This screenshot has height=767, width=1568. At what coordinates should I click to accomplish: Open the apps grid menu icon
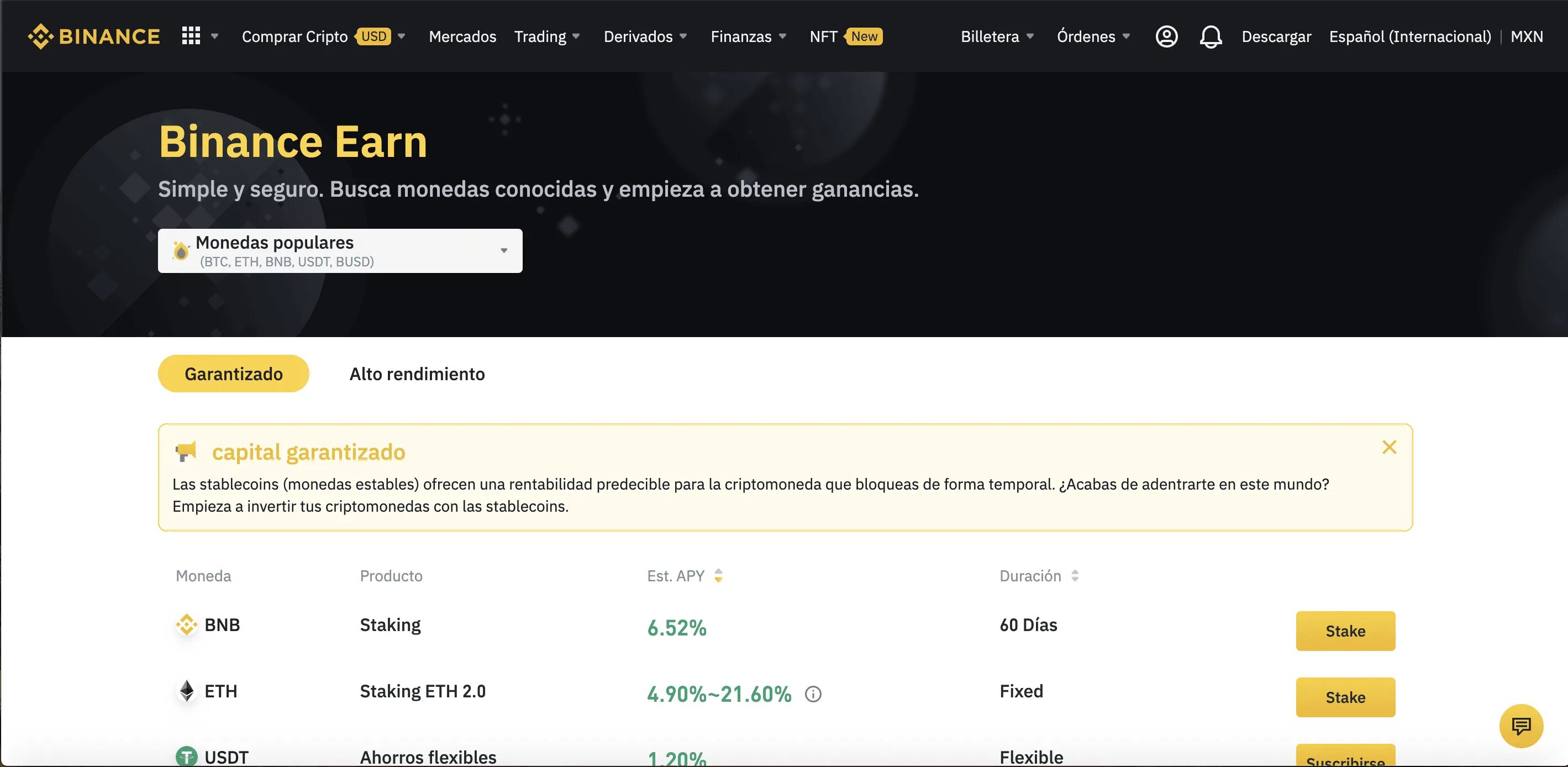pos(191,36)
